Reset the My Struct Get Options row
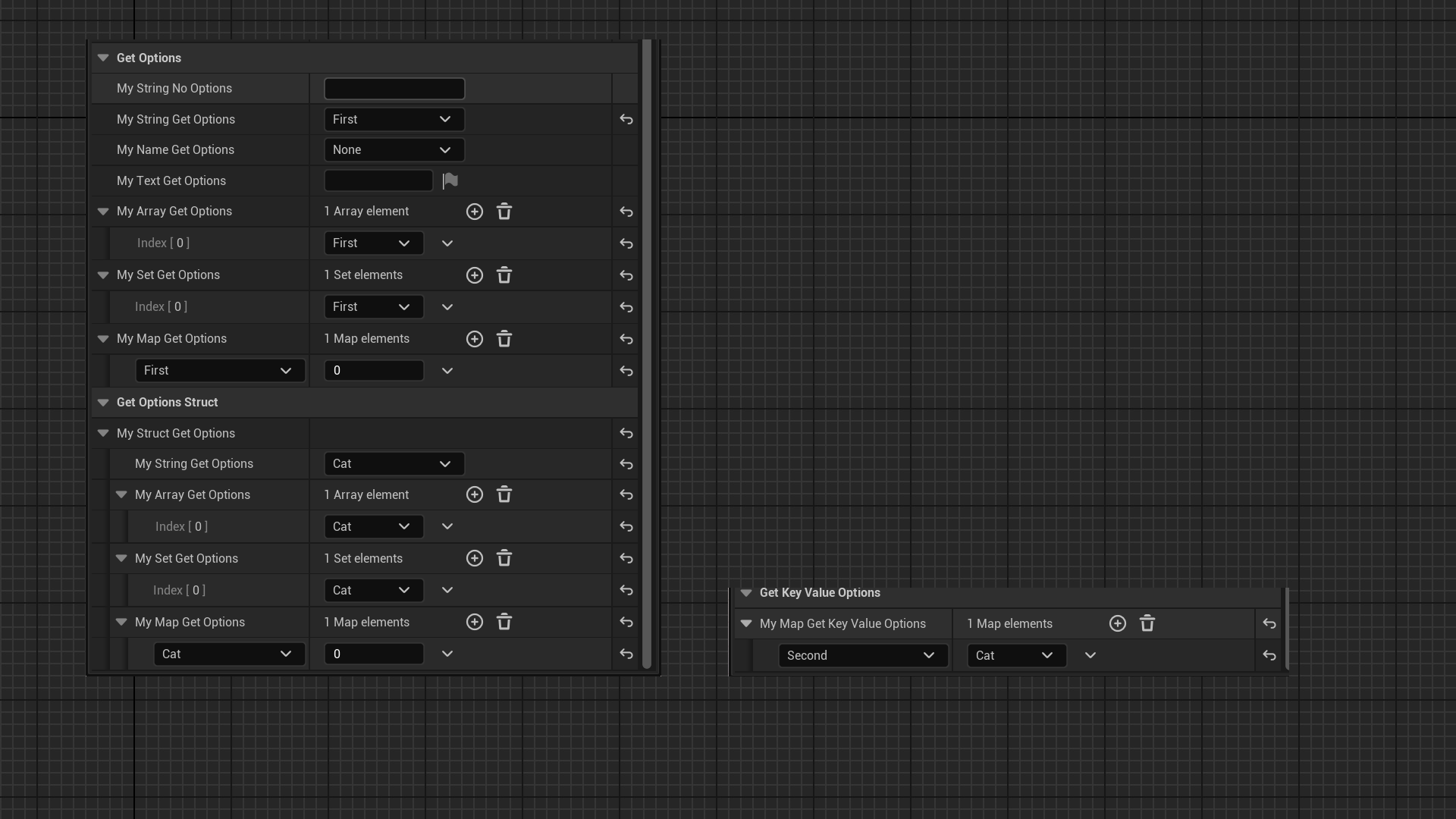 626,433
